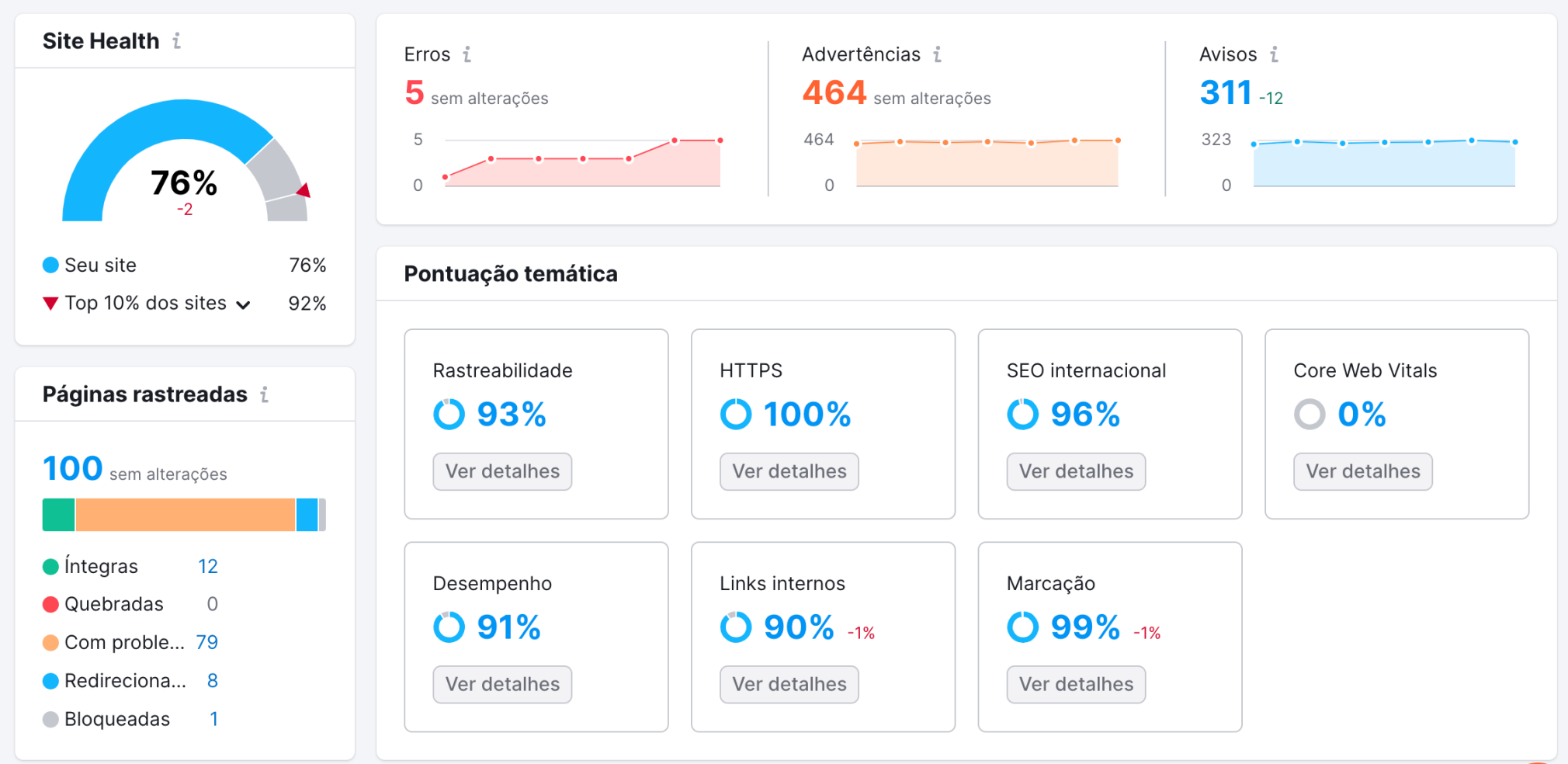The width and height of the screenshot is (1568, 764).
Task: Click the 79 pages with problems link
Action: coord(206,642)
